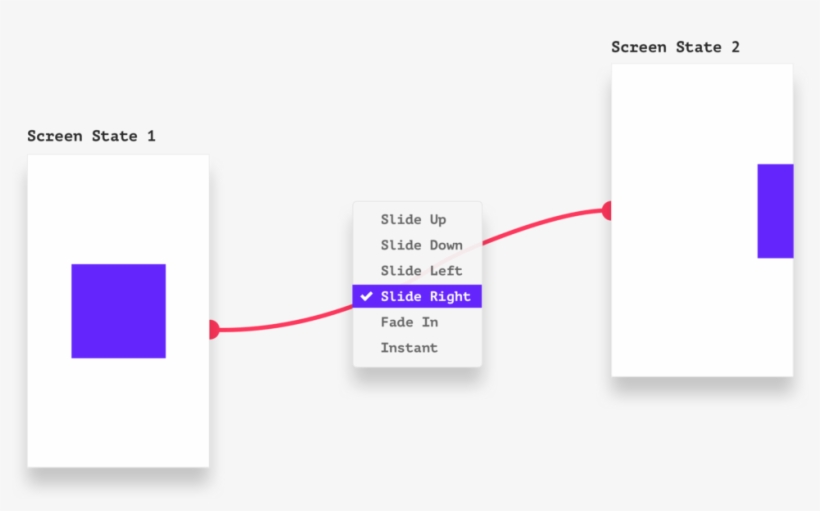Choose the Instant transition option
The height and width of the screenshot is (511, 820).
[x=409, y=348]
